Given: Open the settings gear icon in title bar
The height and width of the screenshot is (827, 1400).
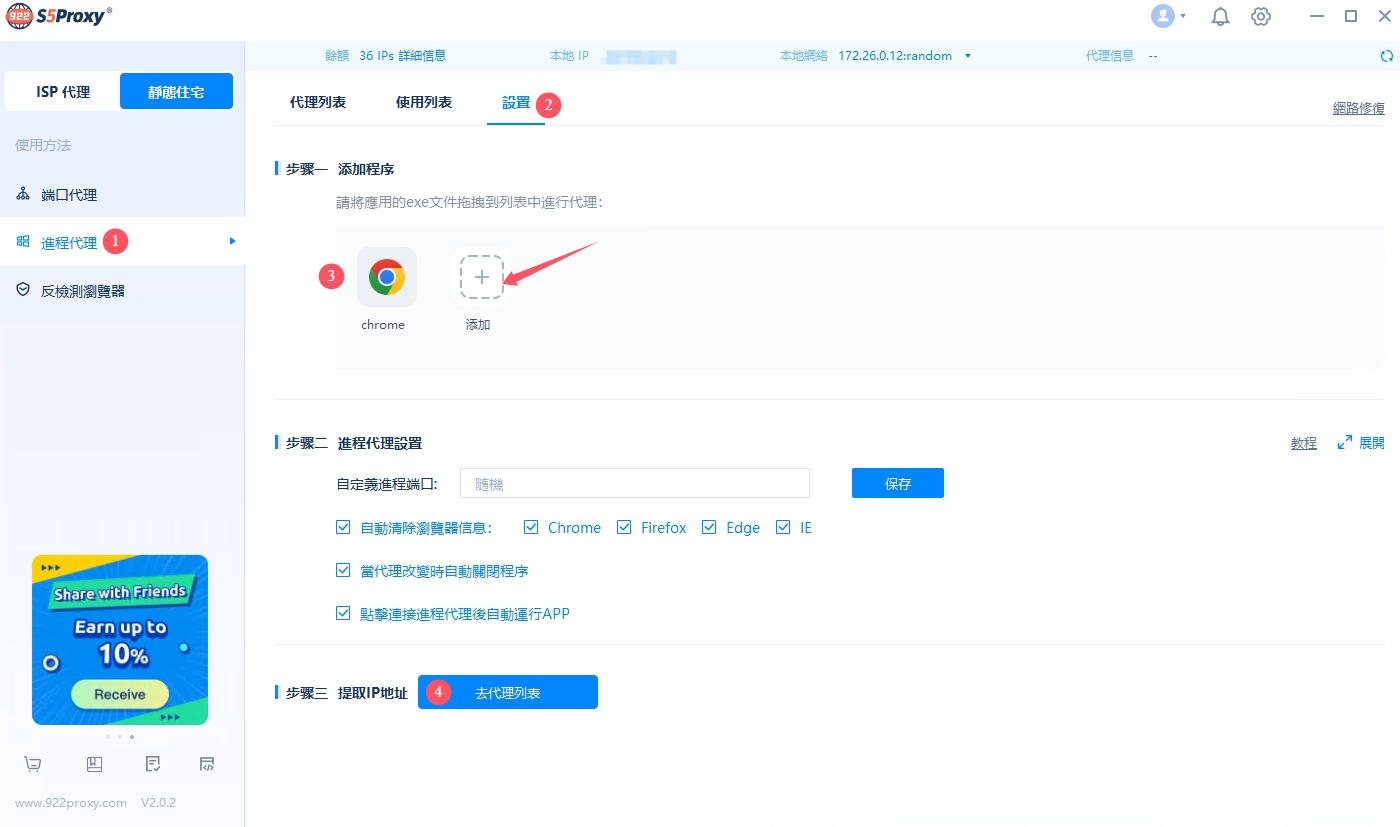Looking at the screenshot, I should 1261,16.
